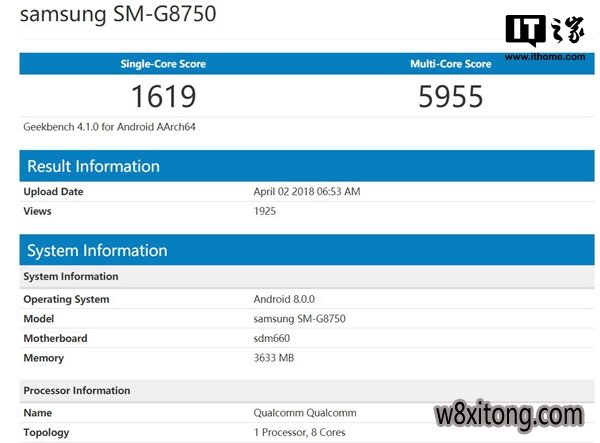Select the Single-Core Score header
This screenshot has width=600, height=443.
pos(163,64)
